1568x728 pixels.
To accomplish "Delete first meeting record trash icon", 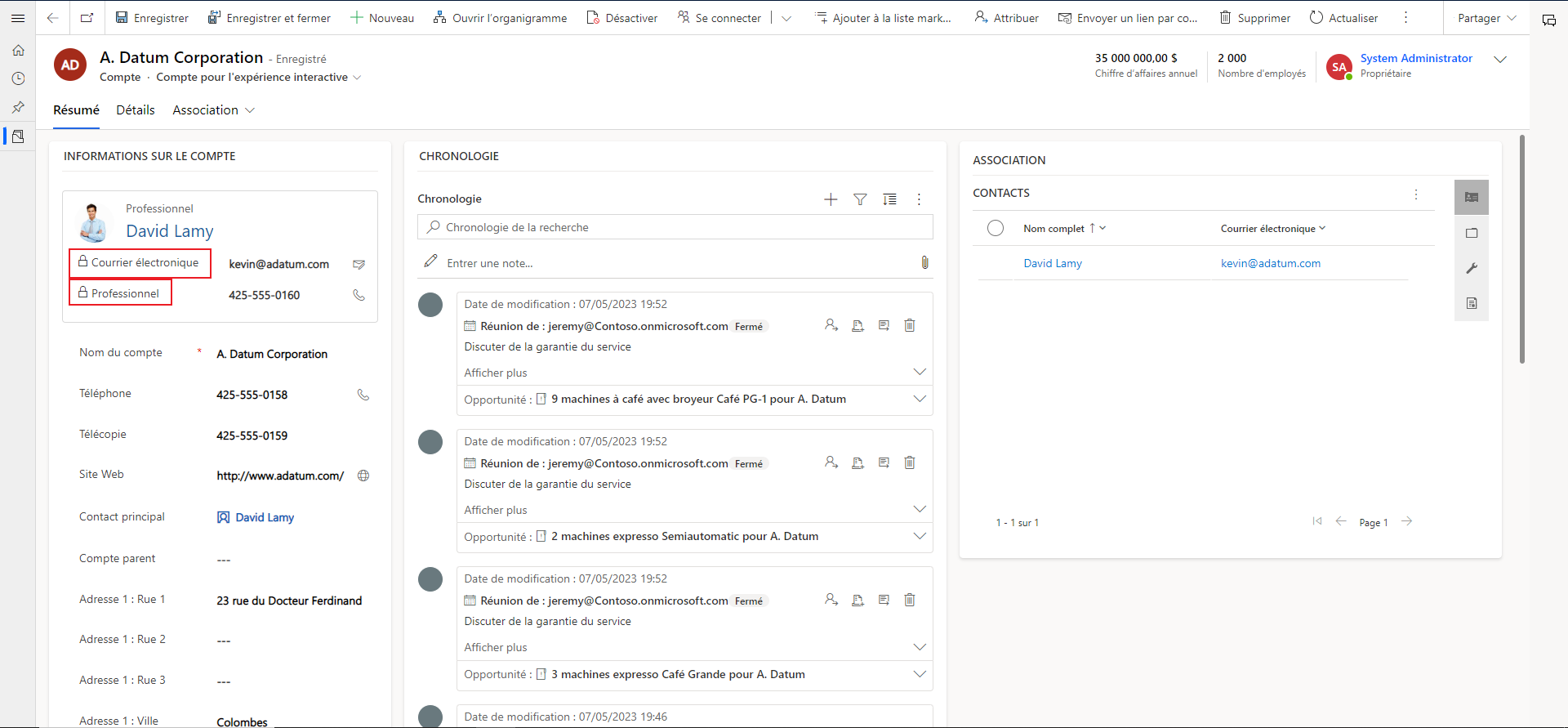I will pos(910,325).
